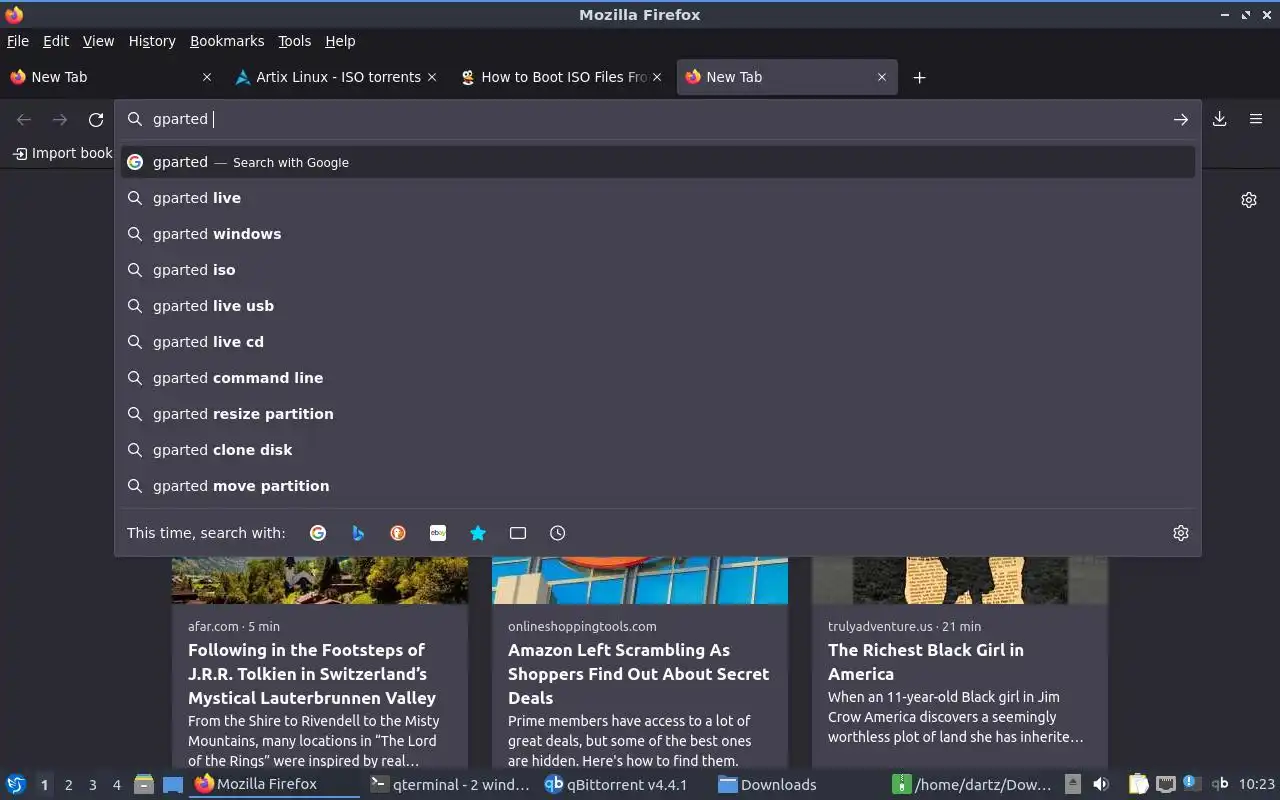The width and height of the screenshot is (1280, 800).
Task: Close the first New Tab
Action: [207, 77]
